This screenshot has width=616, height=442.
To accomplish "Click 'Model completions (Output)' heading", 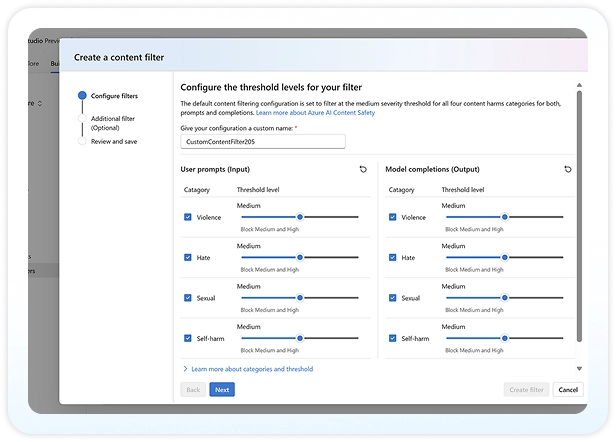I will point(432,169).
